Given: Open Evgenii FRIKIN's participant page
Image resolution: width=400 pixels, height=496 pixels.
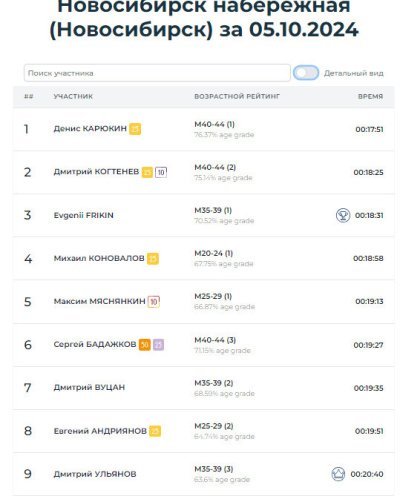Looking at the screenshot, I should (84, 215).
